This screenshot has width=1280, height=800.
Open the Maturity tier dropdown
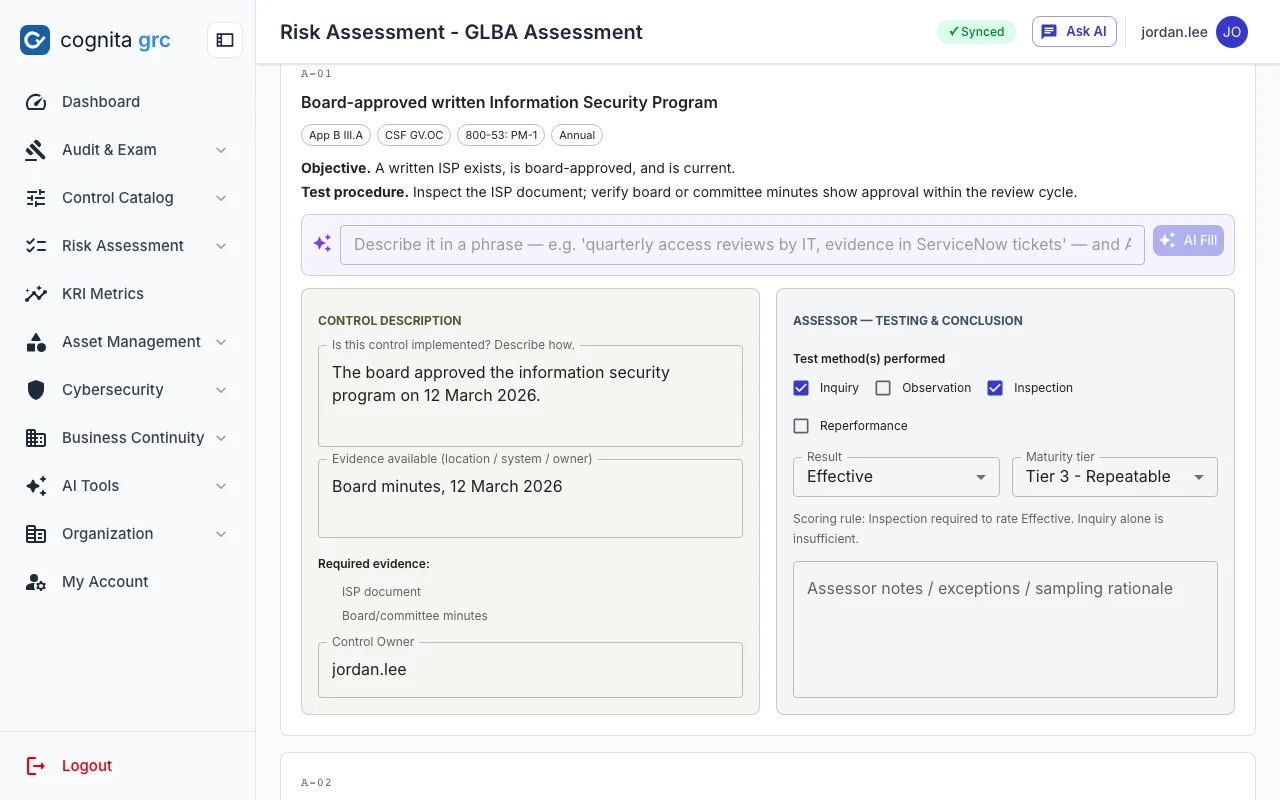point(1115,477)
